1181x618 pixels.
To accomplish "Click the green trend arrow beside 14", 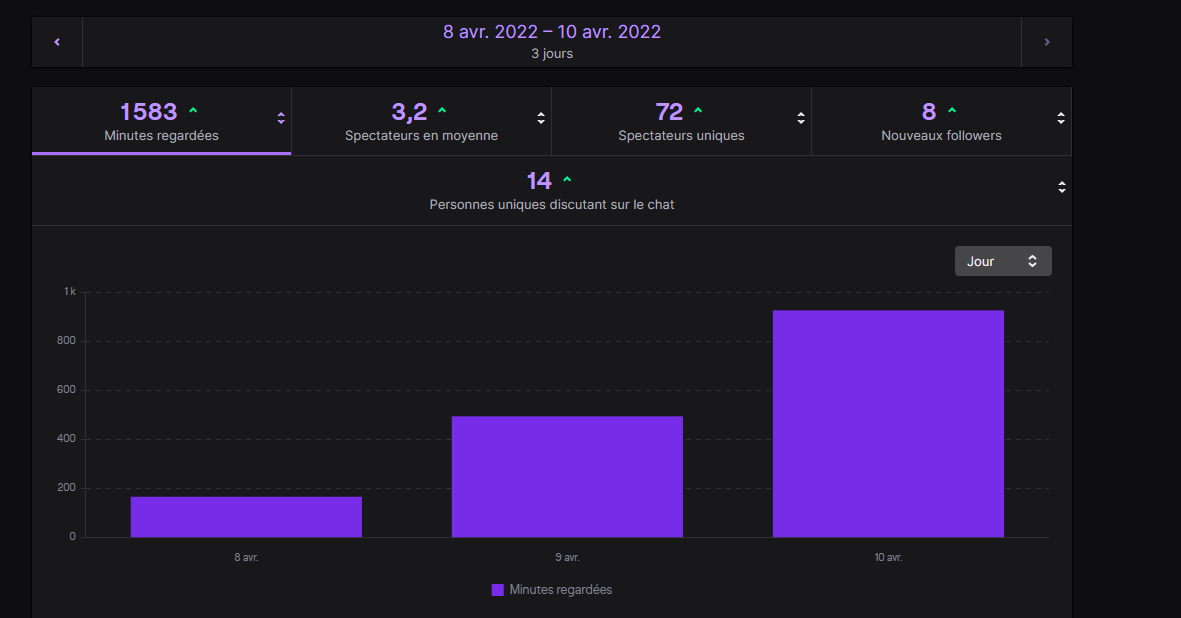I will (567, 180).
